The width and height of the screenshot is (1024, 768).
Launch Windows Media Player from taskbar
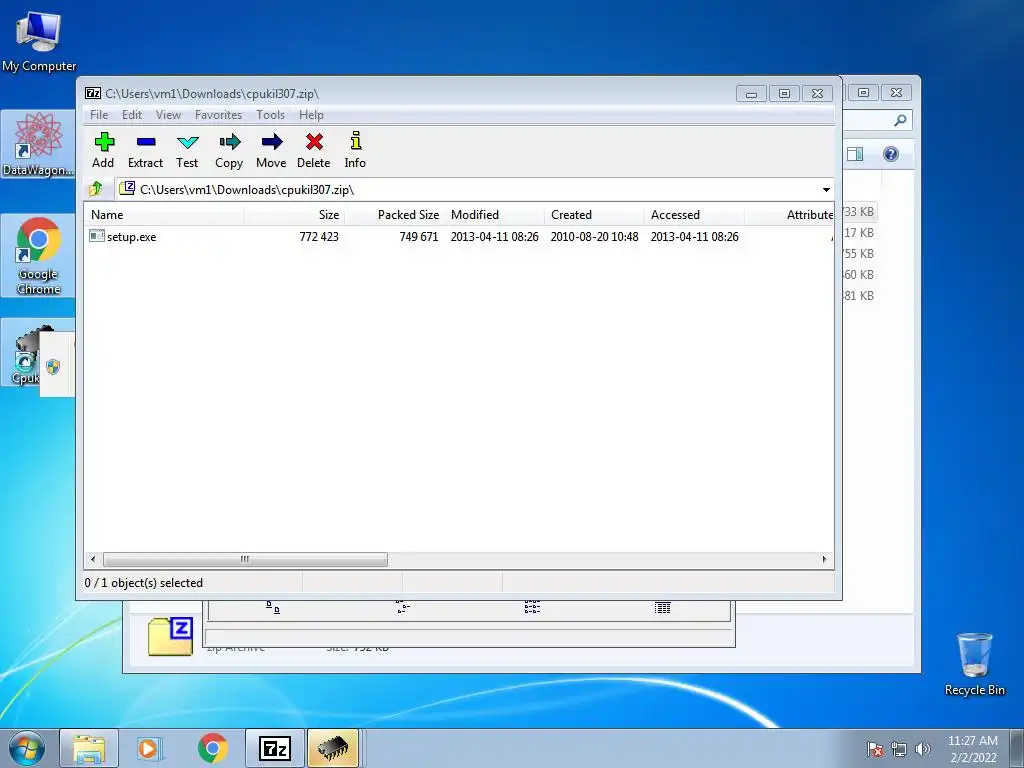coord(150,748)
